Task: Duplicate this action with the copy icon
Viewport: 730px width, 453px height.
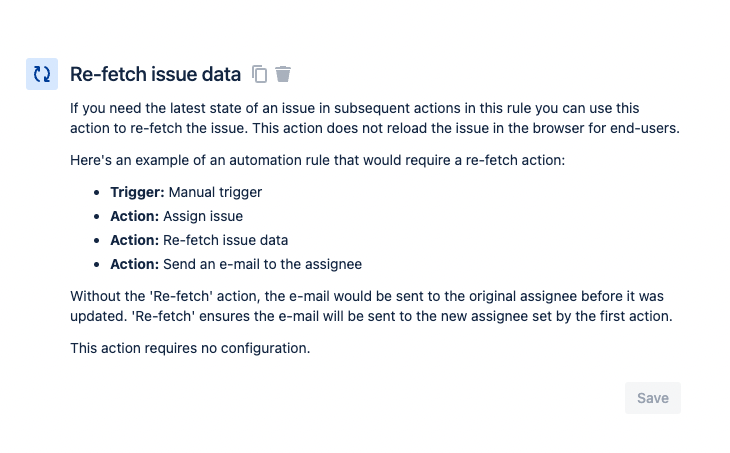Action: click(259, 74)
